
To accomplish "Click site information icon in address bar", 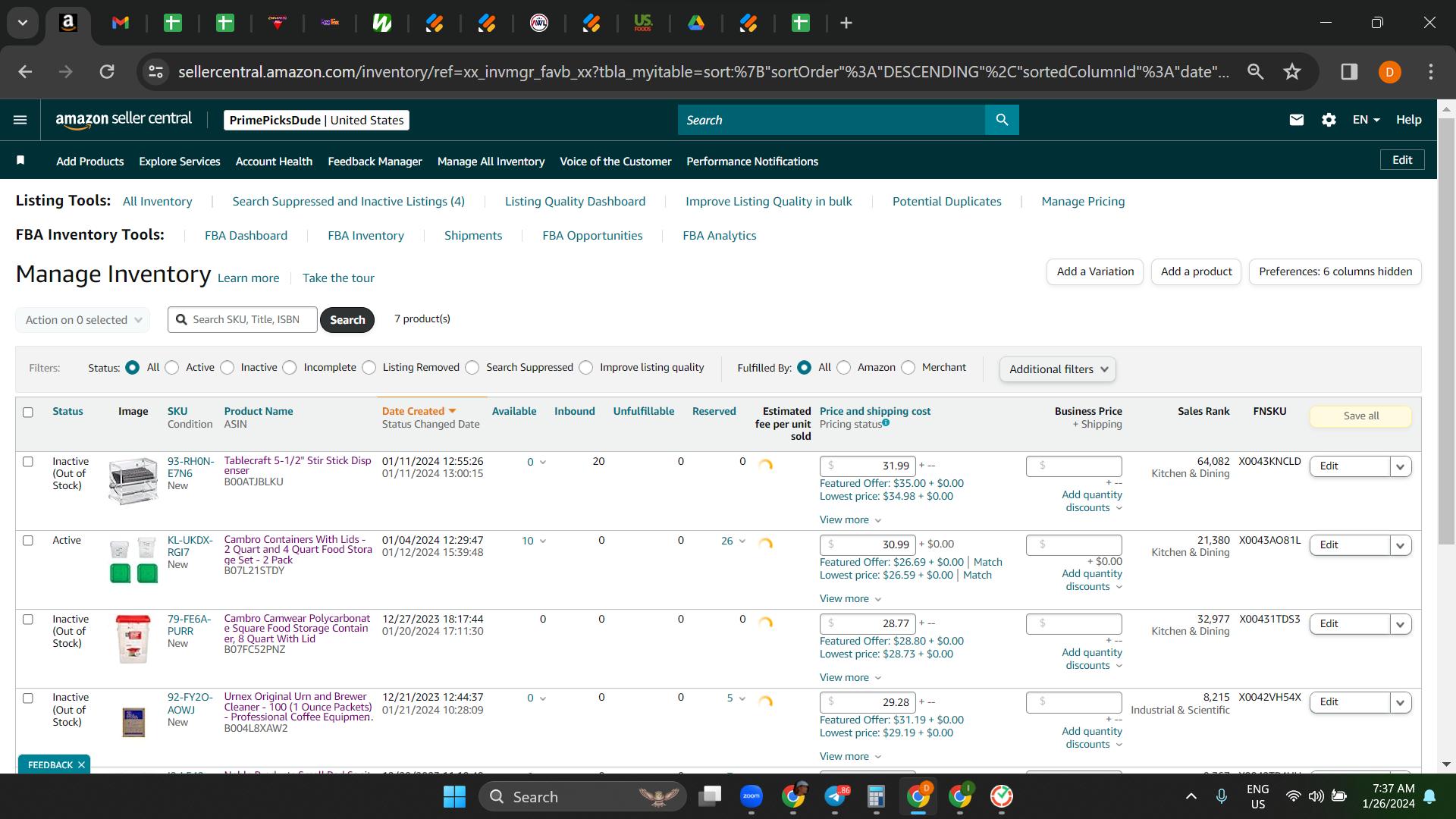I will tap(156, 71).
